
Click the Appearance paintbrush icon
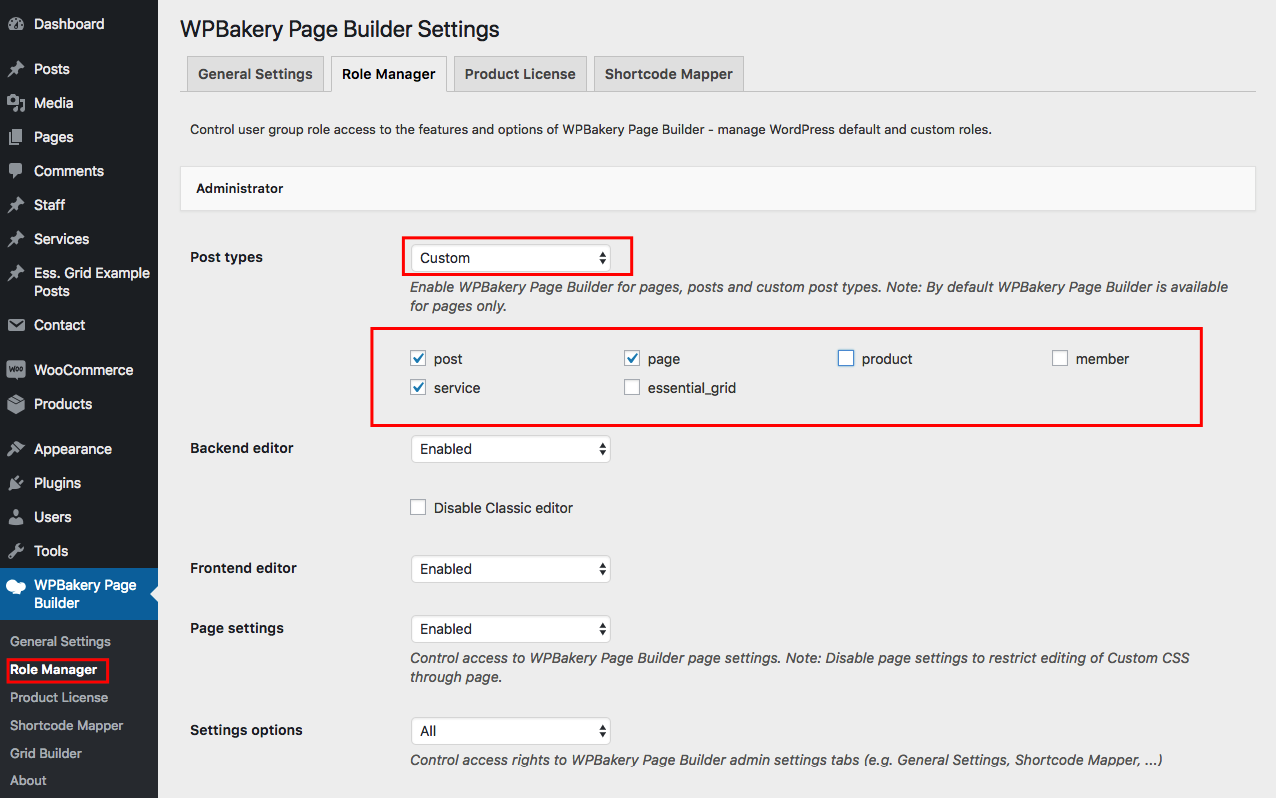click(16, 449)
